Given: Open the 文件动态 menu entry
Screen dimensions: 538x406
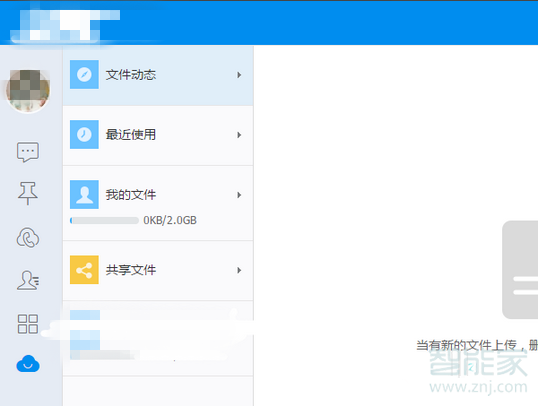Looking at the screenshot, I should pos(158,76).
